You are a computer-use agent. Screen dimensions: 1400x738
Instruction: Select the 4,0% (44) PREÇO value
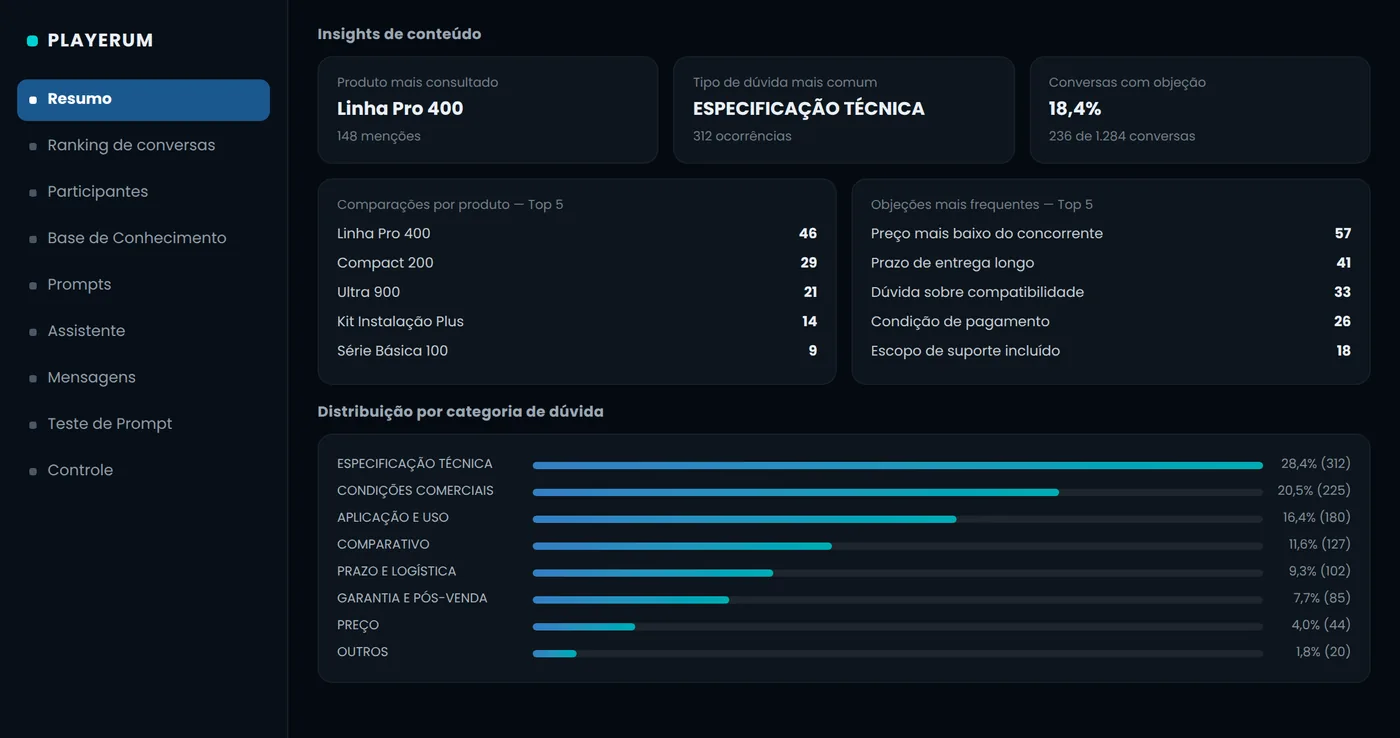point(1320,625)
